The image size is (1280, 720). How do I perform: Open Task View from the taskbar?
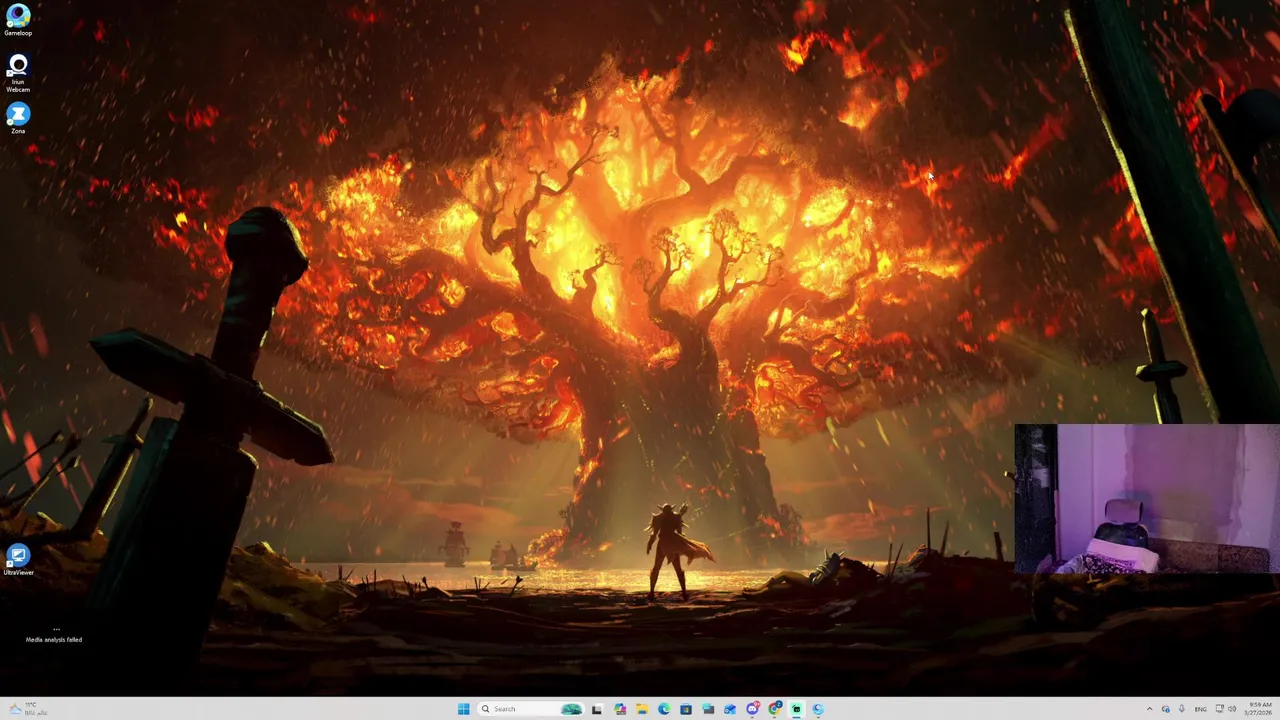tap(596, 709)
